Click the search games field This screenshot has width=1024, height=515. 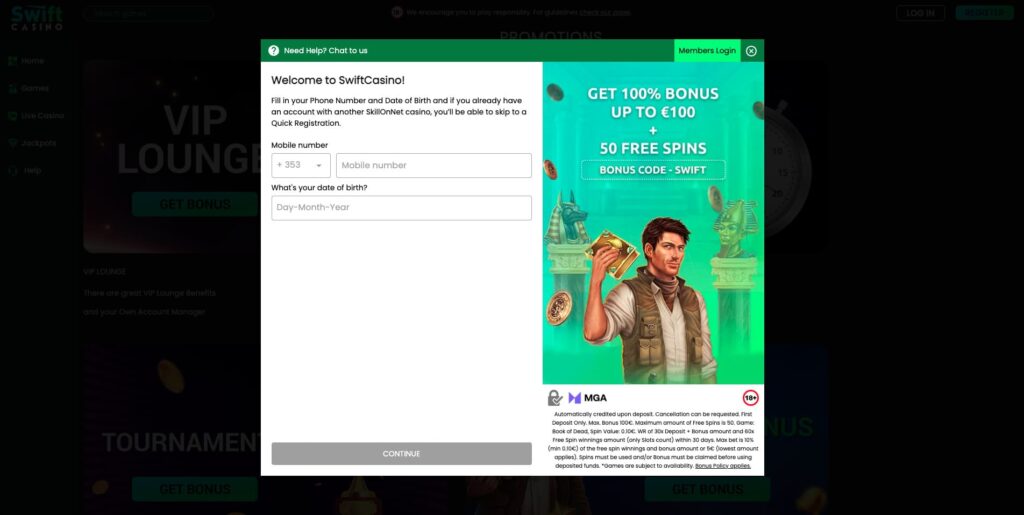click(149, 13)
